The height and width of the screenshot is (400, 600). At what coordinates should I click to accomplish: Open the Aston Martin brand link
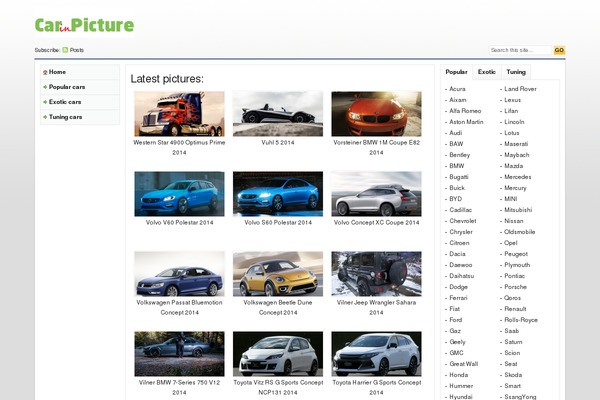466,122
